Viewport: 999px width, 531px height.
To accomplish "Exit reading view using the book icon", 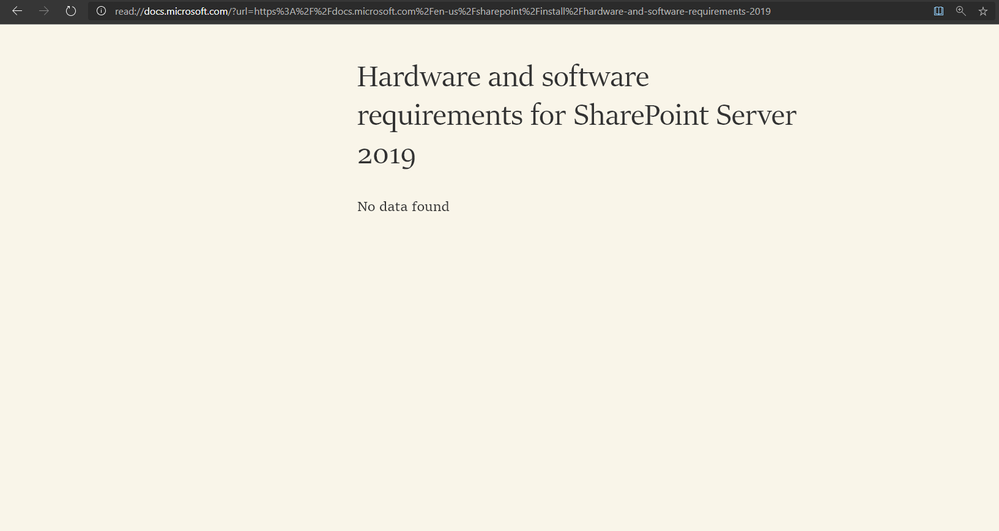I will (938, 11).
